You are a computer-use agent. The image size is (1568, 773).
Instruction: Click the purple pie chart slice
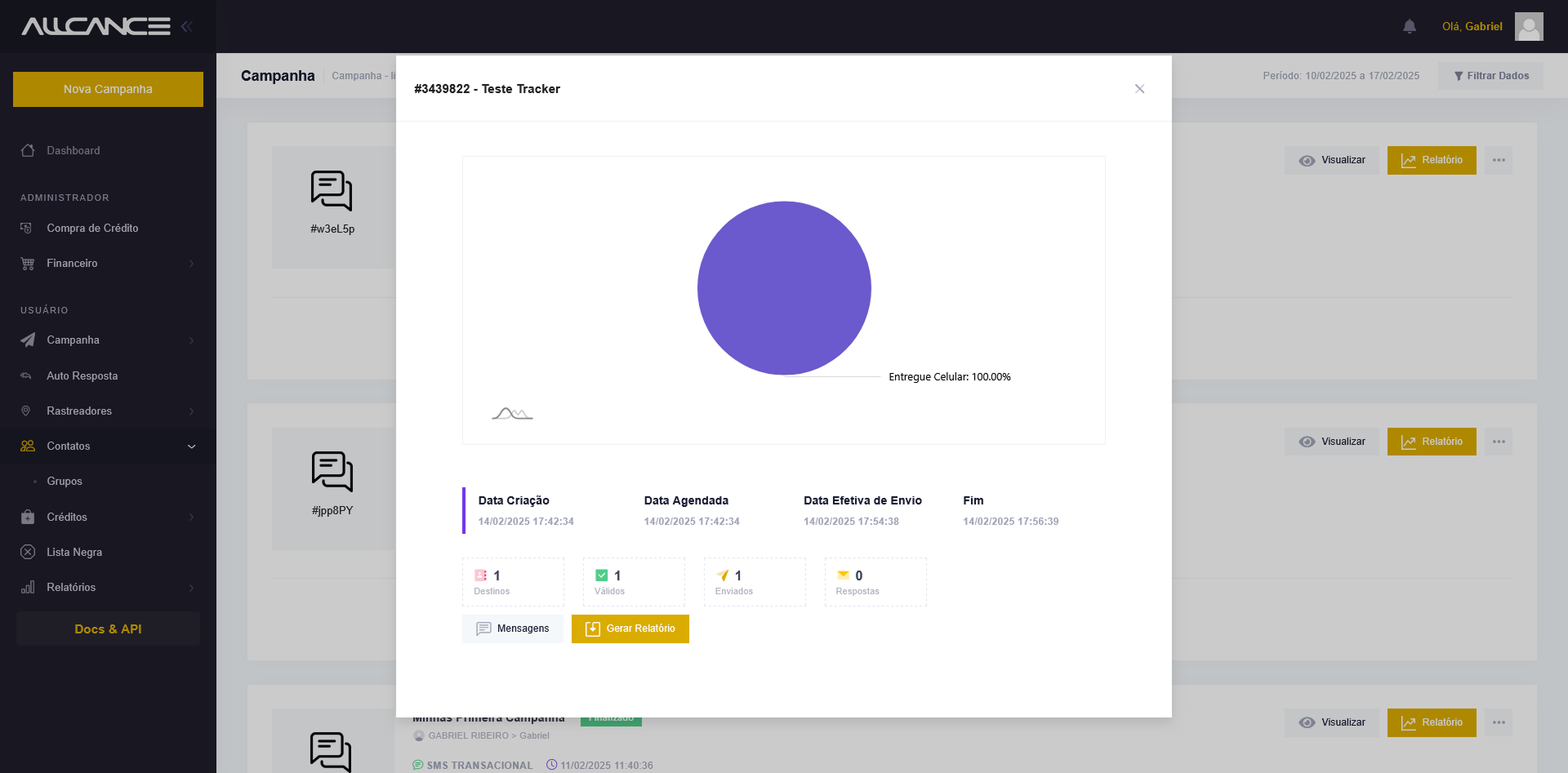click(x=784, y=288)
